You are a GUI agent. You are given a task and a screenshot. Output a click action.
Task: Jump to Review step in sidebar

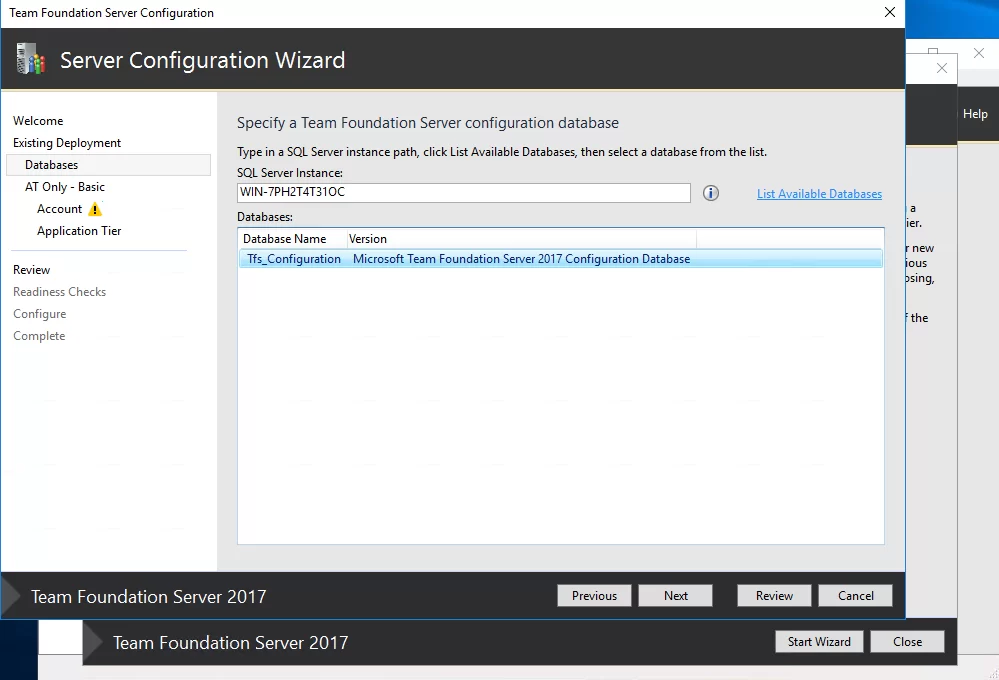[x=32, y=270]
